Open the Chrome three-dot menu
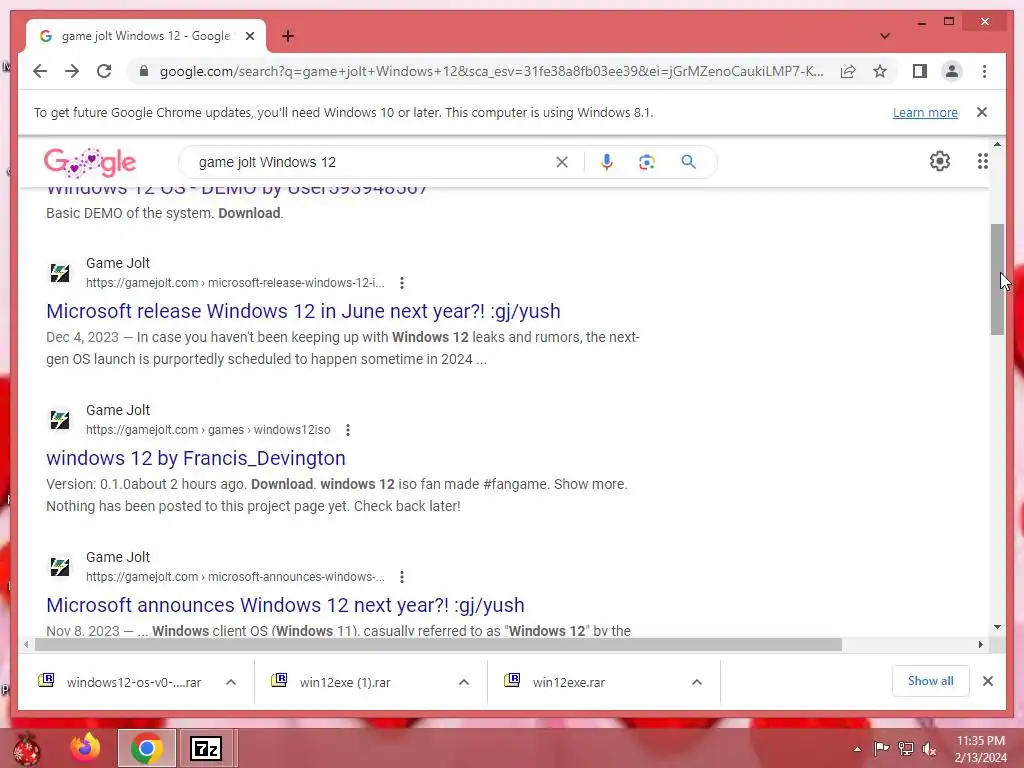 984,71
